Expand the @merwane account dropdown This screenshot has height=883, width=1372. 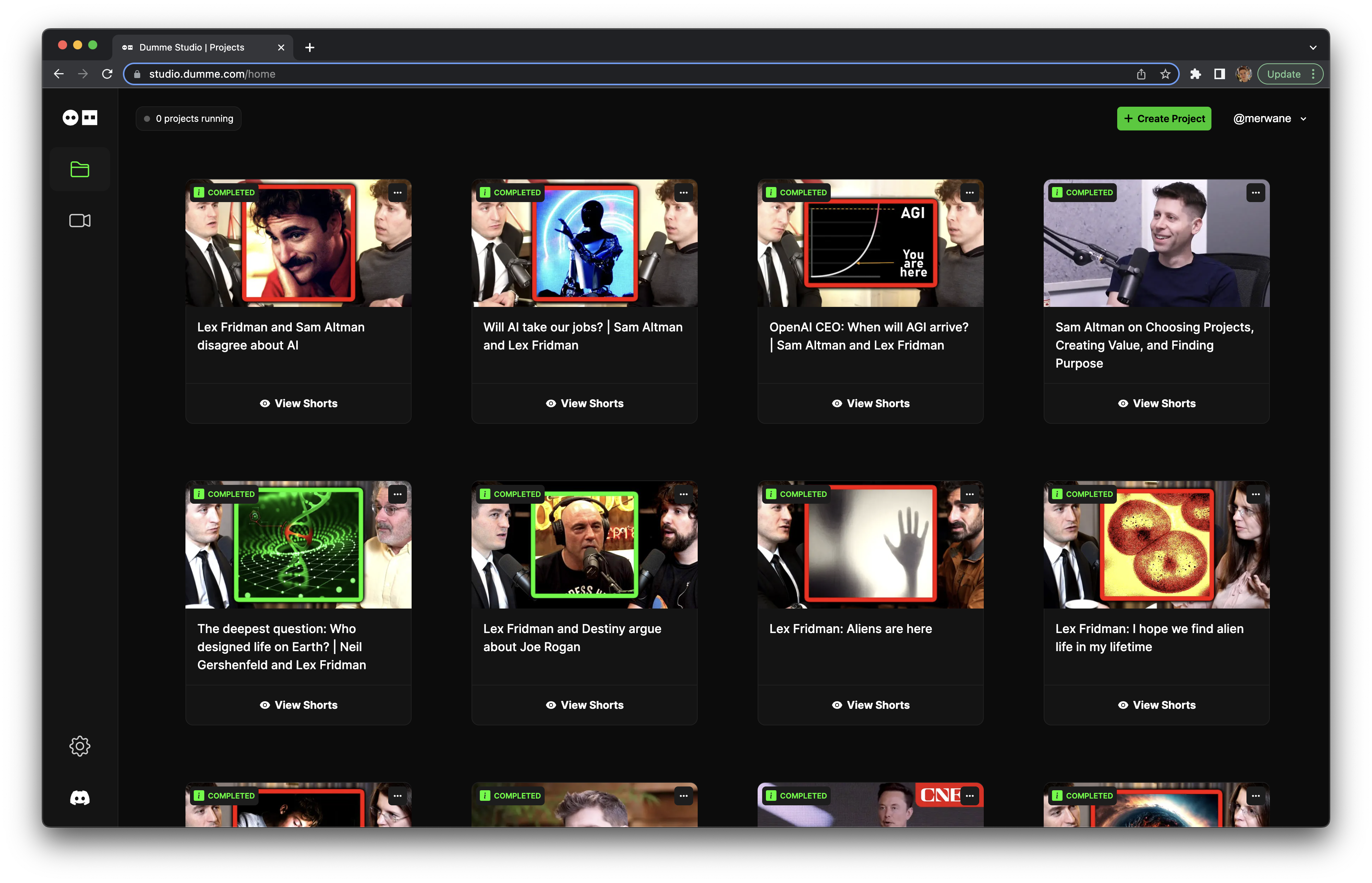pyautogui.click(x=1269, y=119)
